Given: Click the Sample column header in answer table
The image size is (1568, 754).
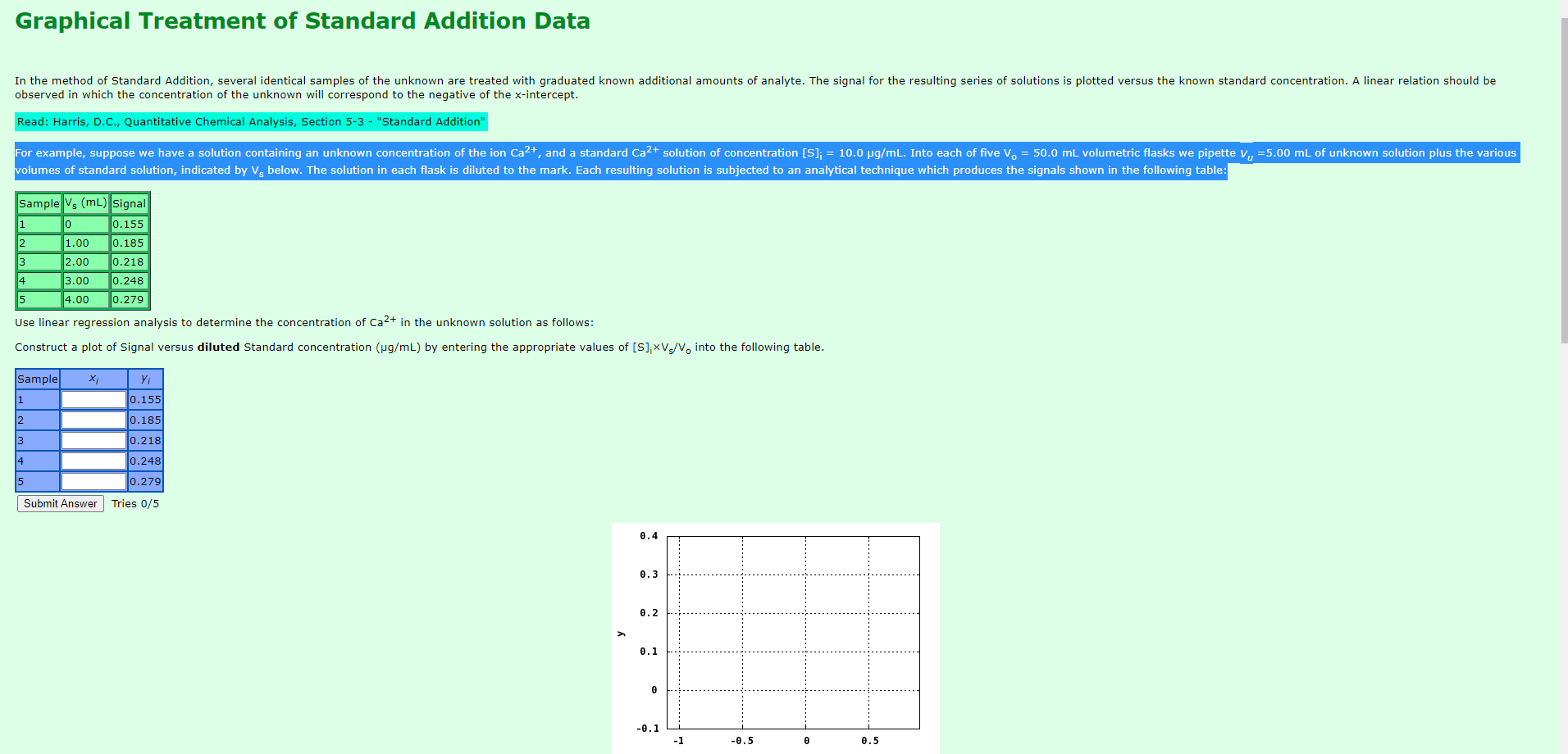Looking at the screenshot, I should [37, 379].
